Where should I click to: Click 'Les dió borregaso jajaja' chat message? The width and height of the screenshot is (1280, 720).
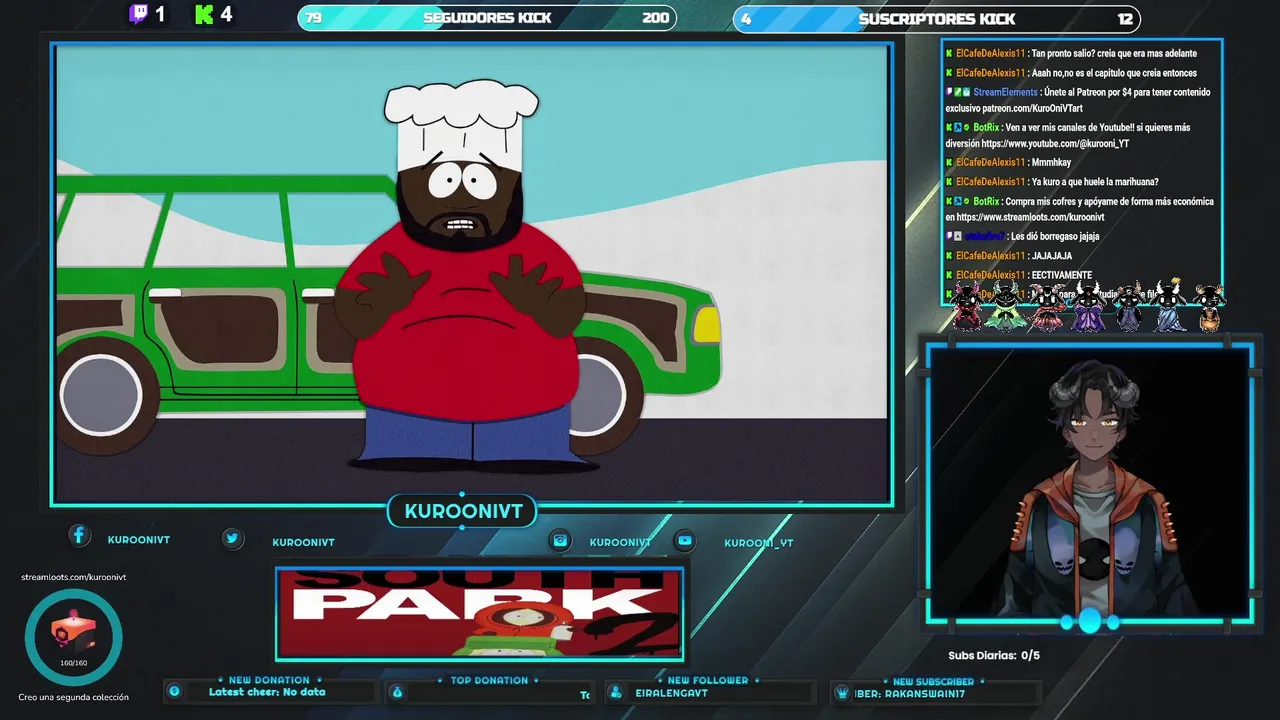click(1055, 237)
